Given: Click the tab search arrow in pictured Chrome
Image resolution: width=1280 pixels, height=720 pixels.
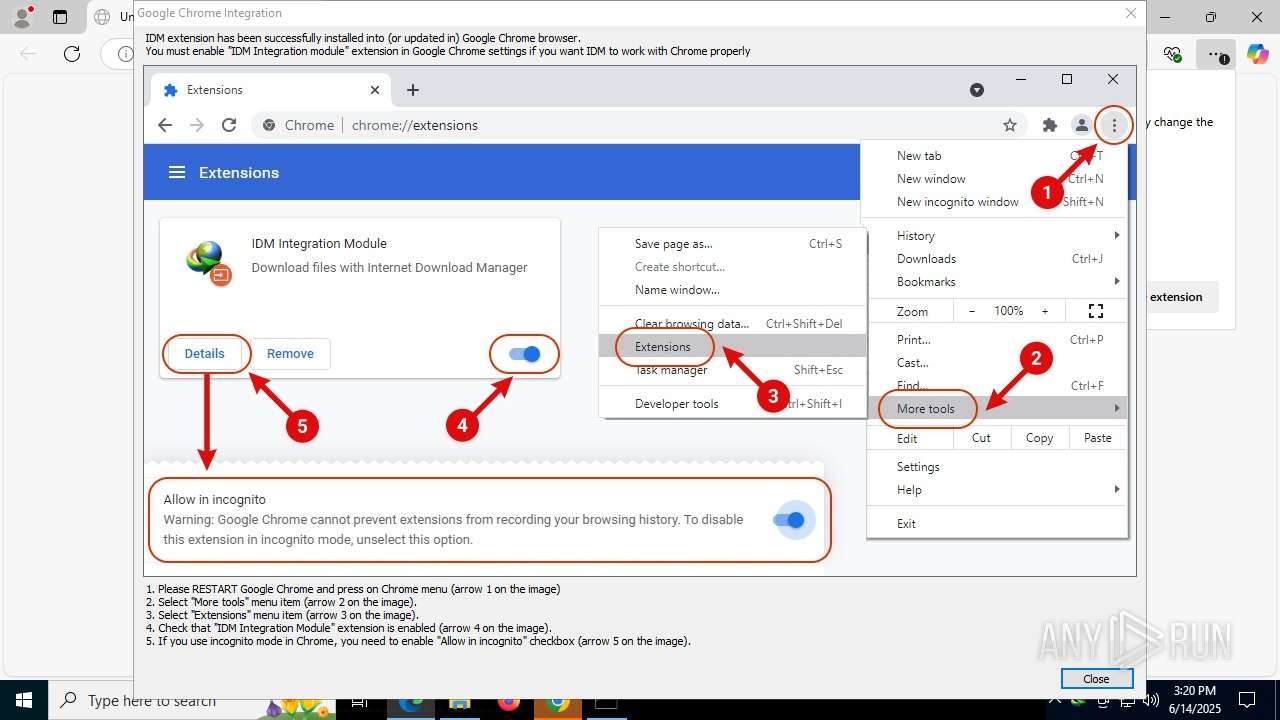Looking at the screenshot, I should (977, 90).
